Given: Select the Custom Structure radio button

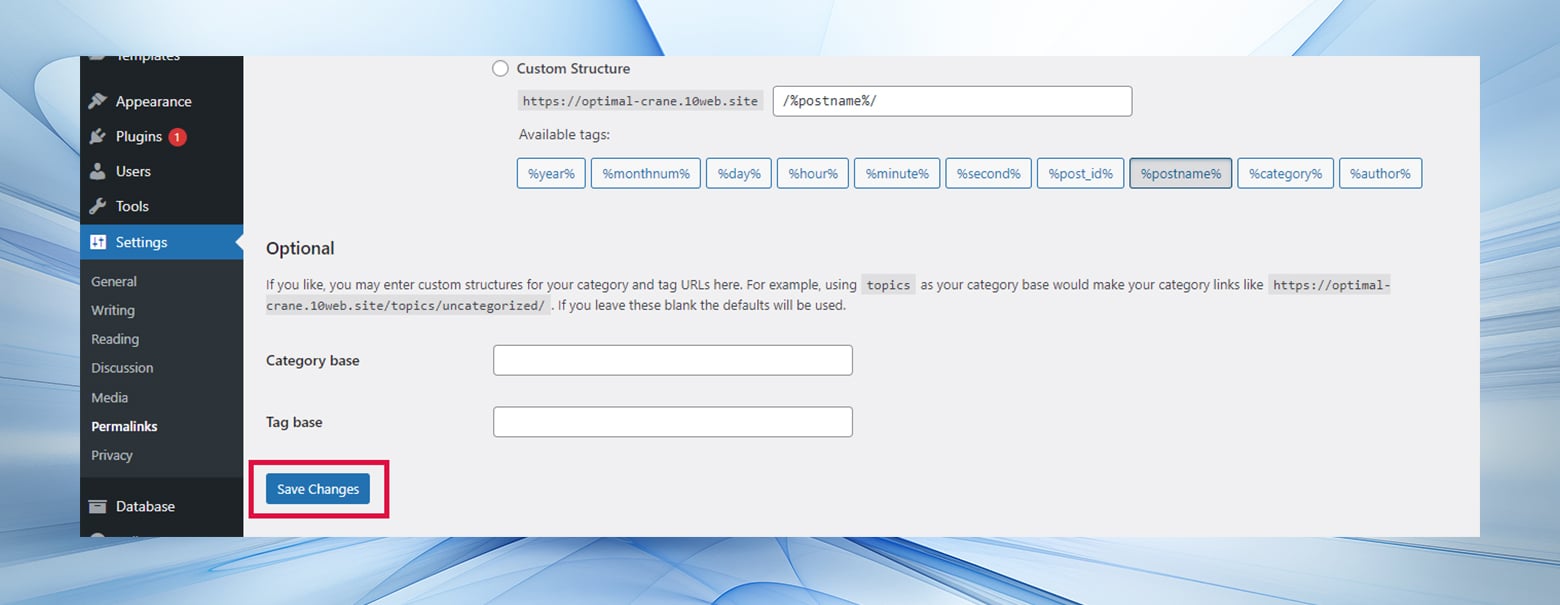Looking at the screenshot, I should (500, 68).
